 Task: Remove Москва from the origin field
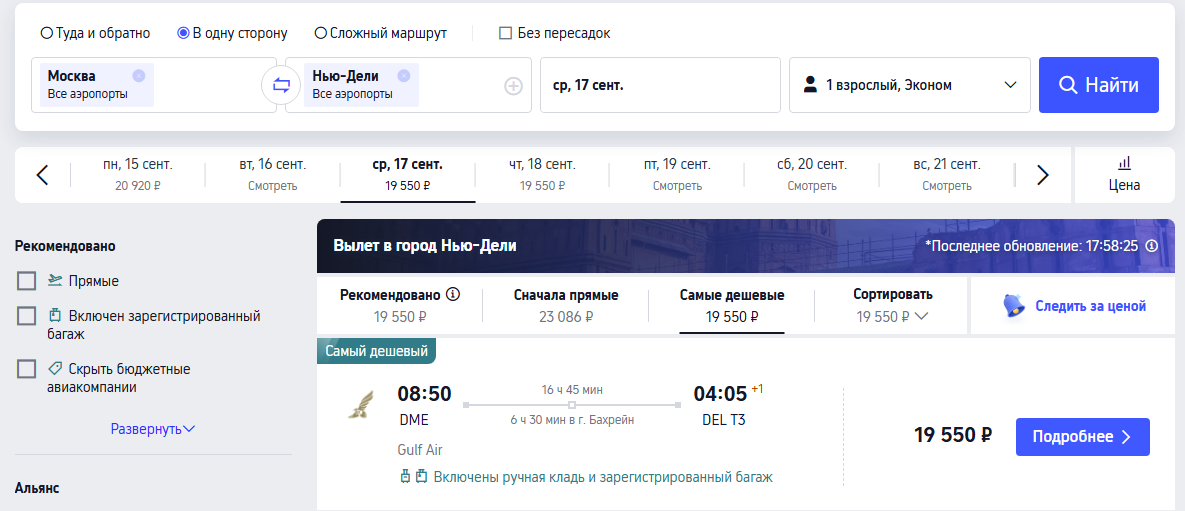pos(138,76)
